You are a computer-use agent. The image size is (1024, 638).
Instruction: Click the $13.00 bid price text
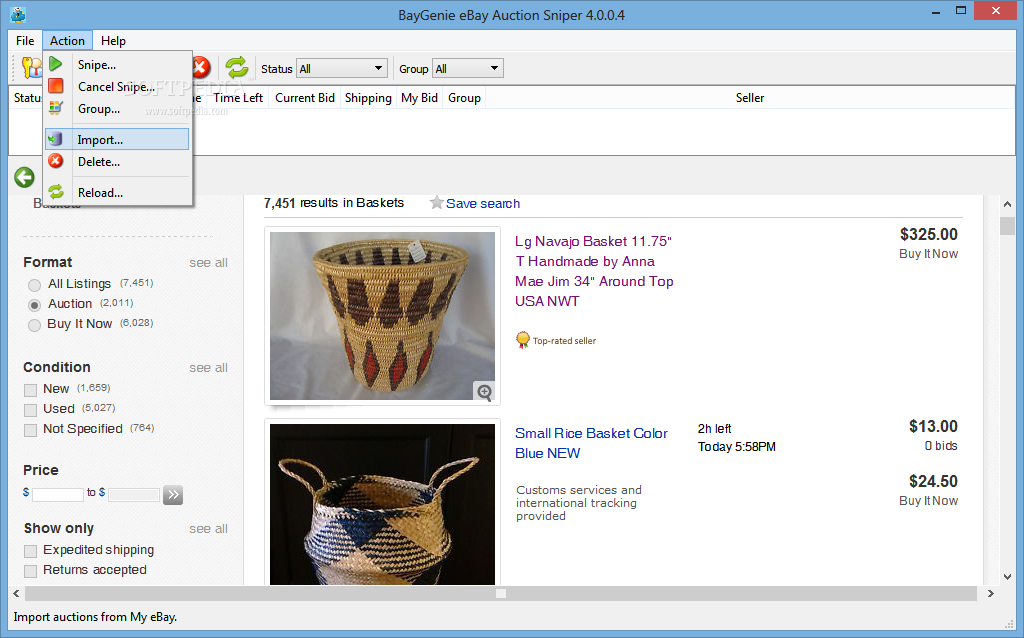point(933,426)
